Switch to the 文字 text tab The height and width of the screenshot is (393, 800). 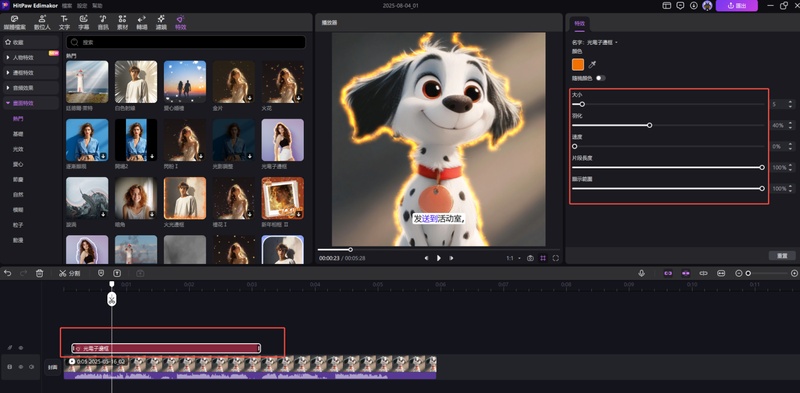click(x=64, y=22)
